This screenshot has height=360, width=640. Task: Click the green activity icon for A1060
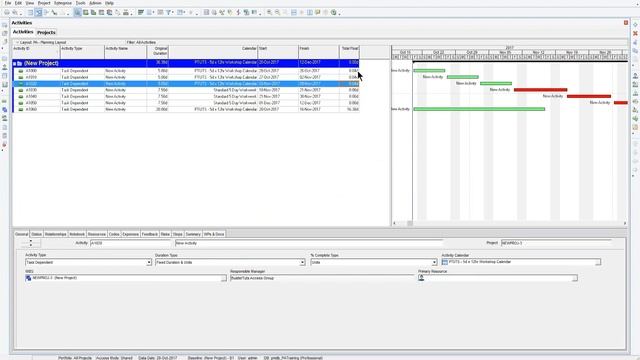pyautogui.click(x=21, y=109)
